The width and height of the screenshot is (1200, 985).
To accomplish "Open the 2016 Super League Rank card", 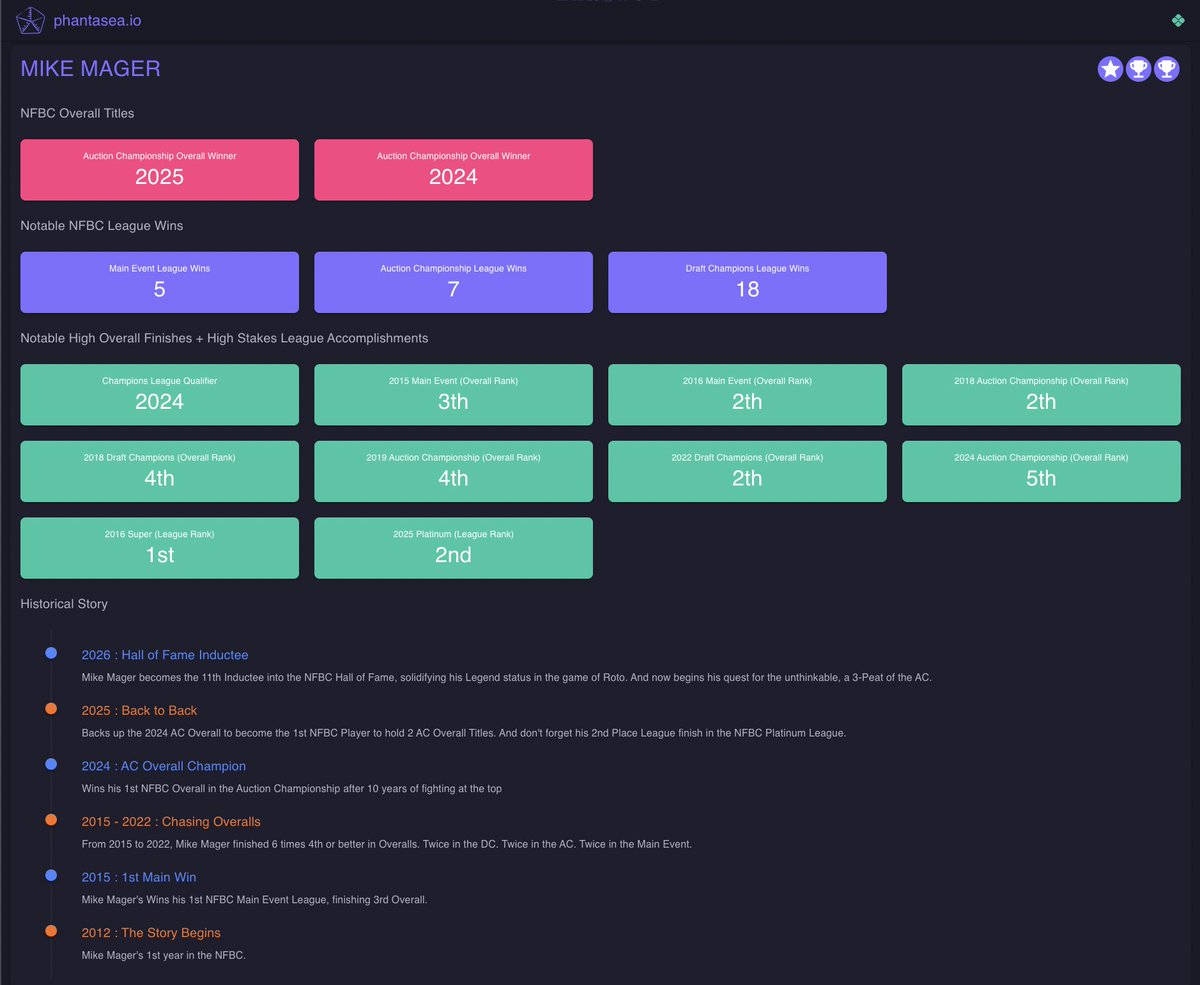I will tap(160, 548).
